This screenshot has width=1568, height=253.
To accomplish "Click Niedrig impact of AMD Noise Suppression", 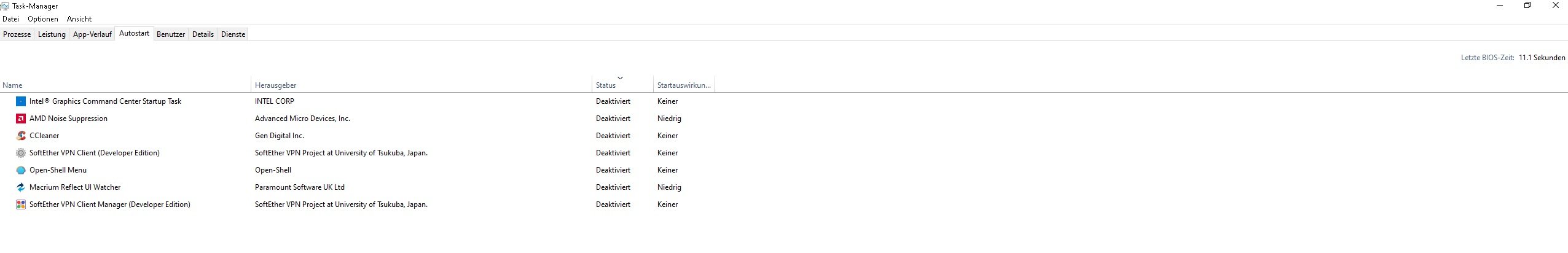I will (x=669, y=119).
